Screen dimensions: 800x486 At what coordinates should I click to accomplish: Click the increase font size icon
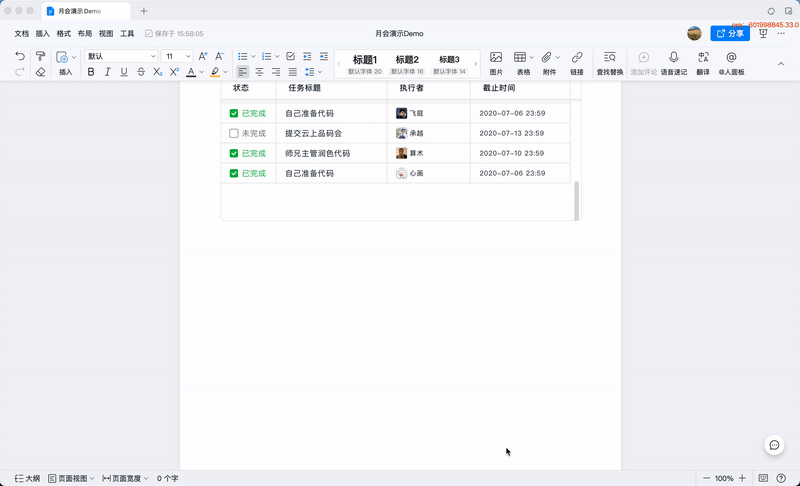(203, 56)
